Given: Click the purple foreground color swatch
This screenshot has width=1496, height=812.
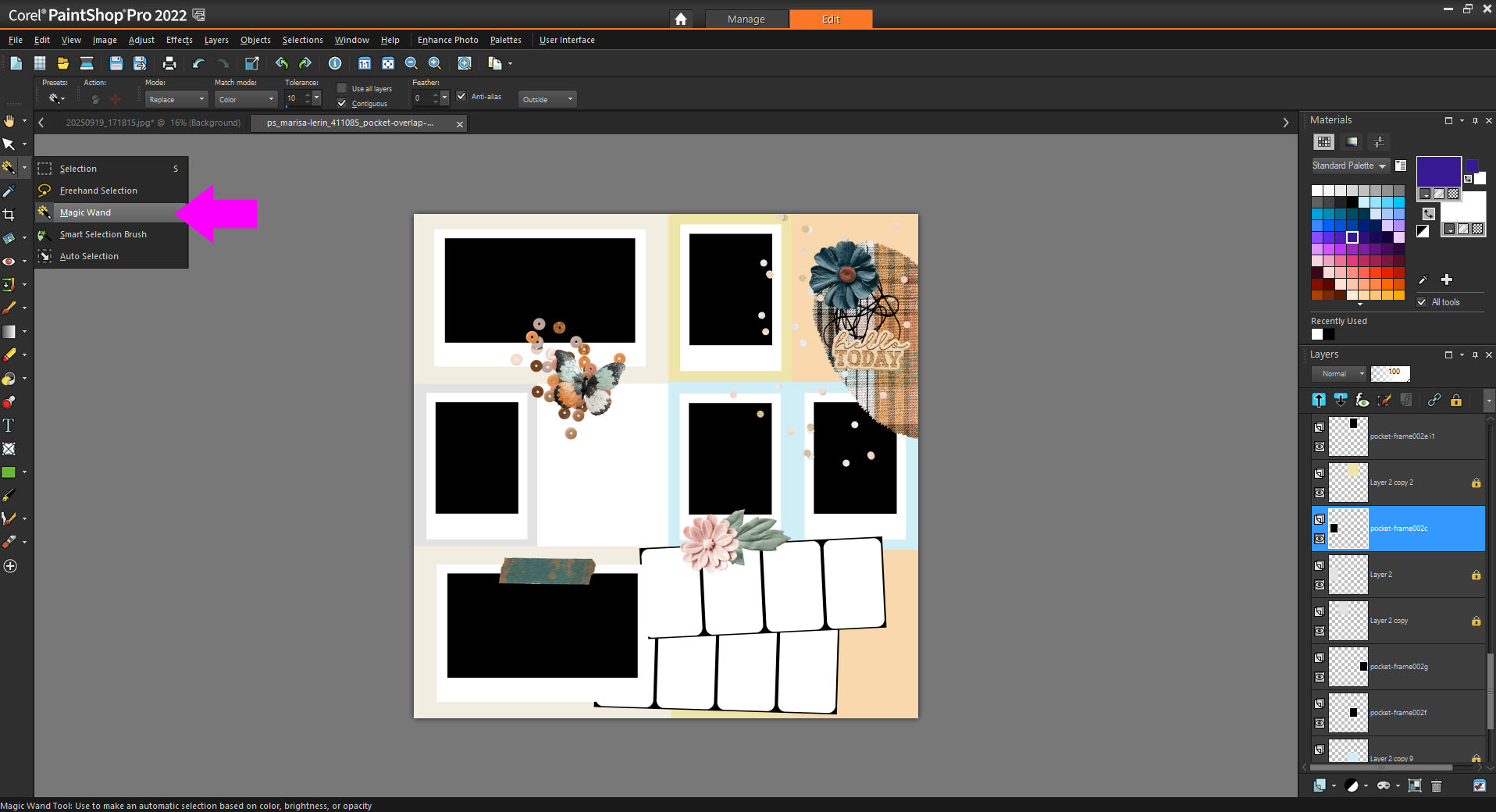Looking at the screenshot, I should pyautogui.click(x=1437, y=170).
